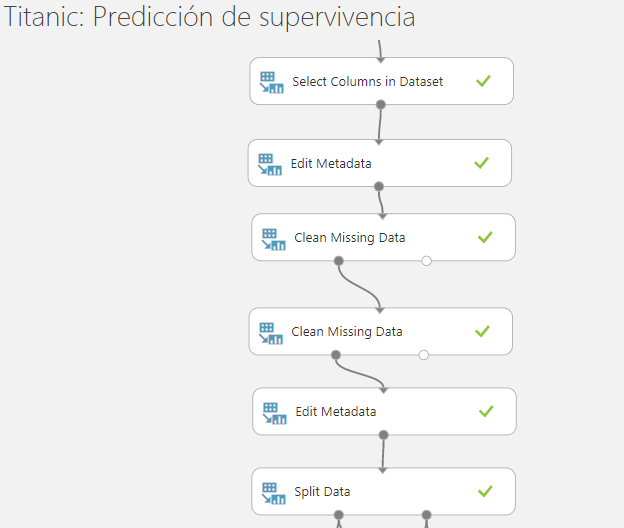Click the first Clean Missing Data module icon

(273, 239)
